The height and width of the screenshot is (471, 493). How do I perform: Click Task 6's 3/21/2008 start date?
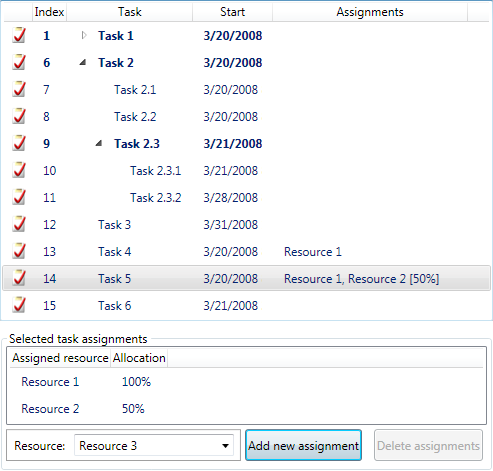[231, 306]
